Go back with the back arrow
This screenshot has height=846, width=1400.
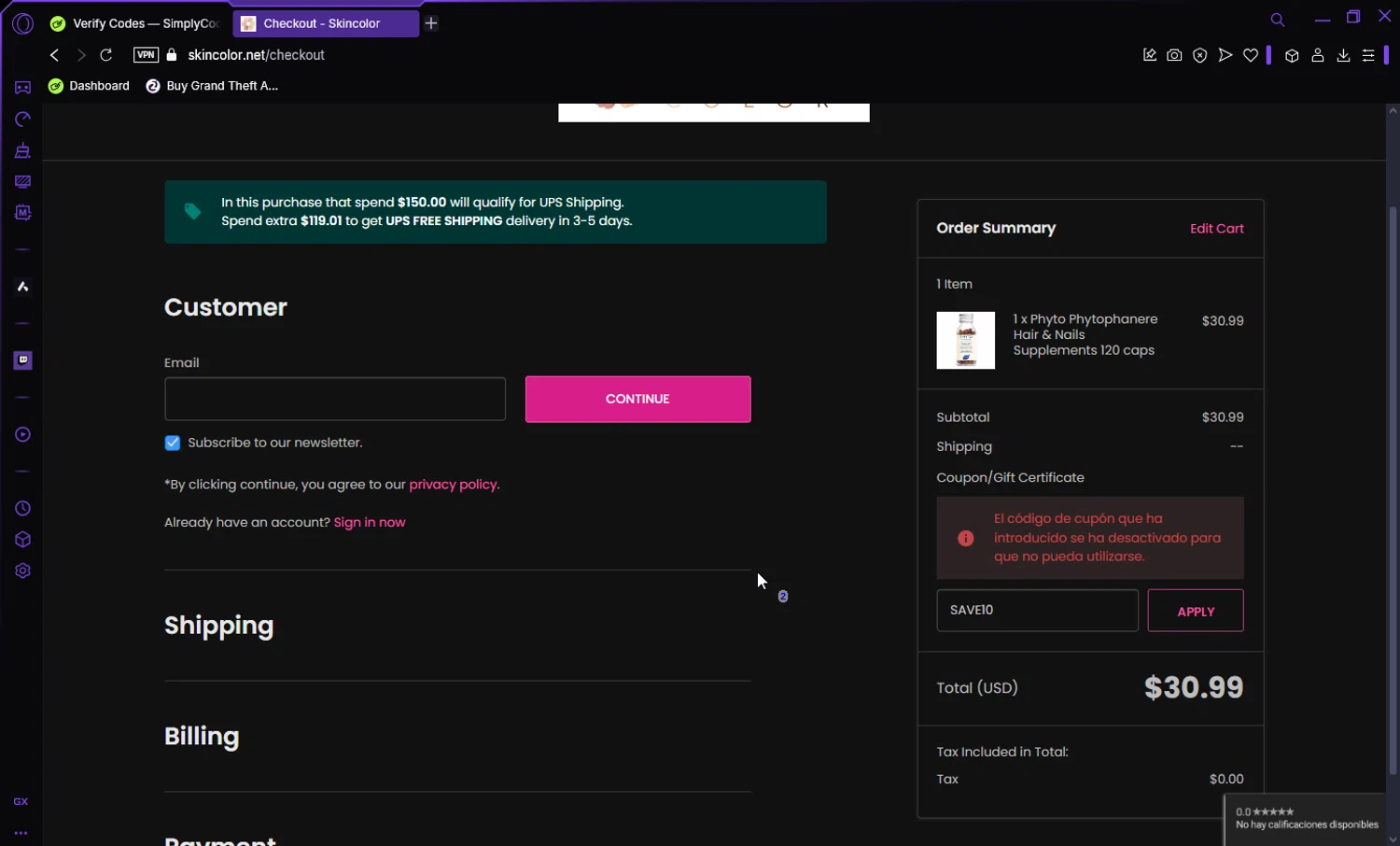coord(54,55)
